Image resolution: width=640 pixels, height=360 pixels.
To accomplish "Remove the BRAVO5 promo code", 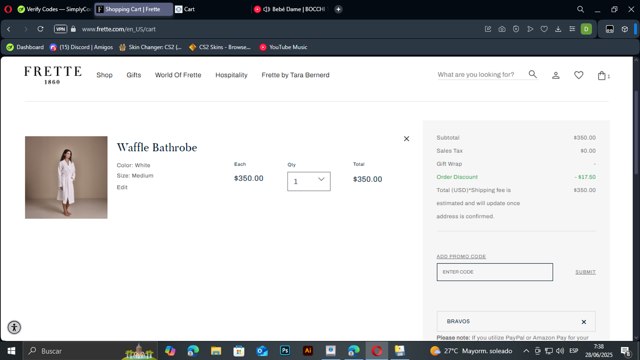I will point(584,322).
